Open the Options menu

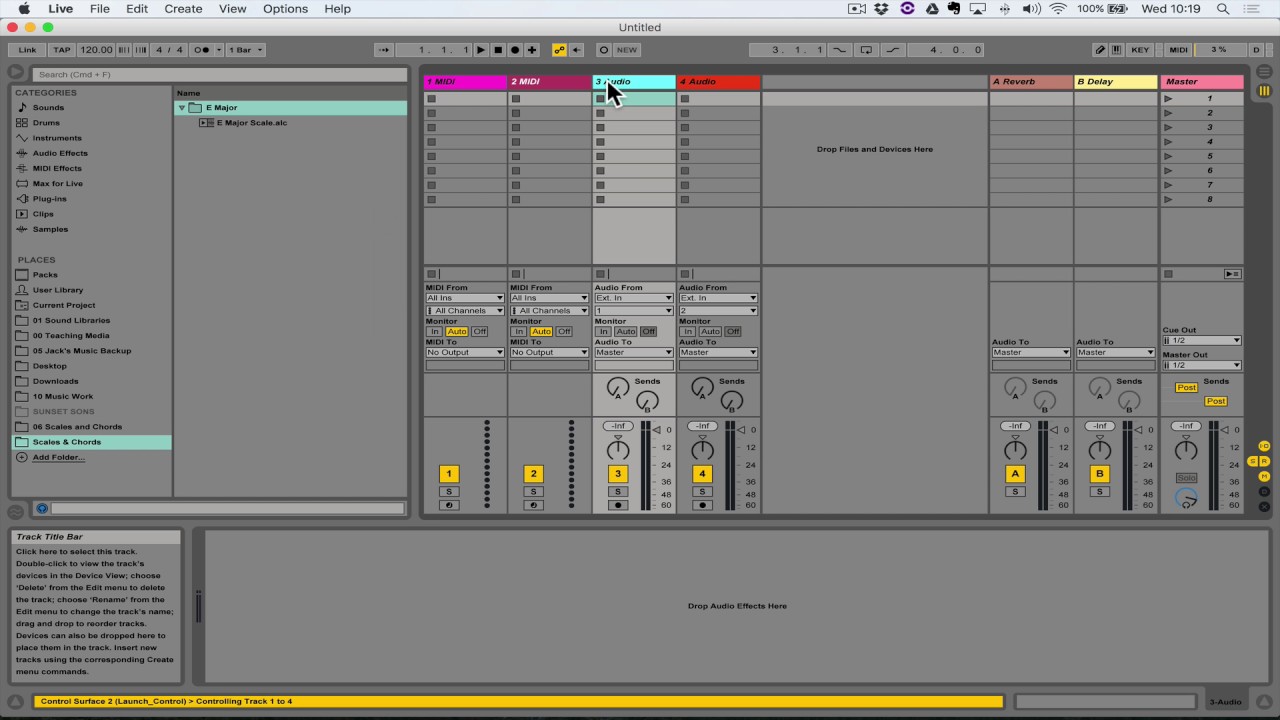point(285,9)
